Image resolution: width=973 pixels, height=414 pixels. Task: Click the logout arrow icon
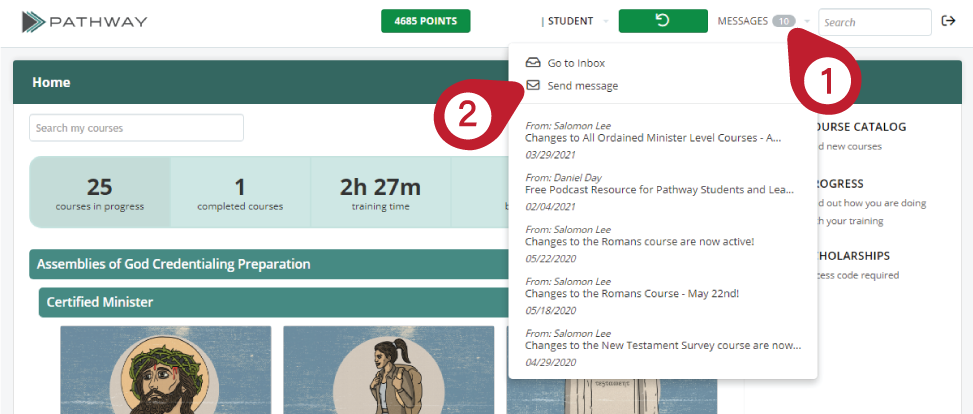pyautogui.click(x=948, y=21)
